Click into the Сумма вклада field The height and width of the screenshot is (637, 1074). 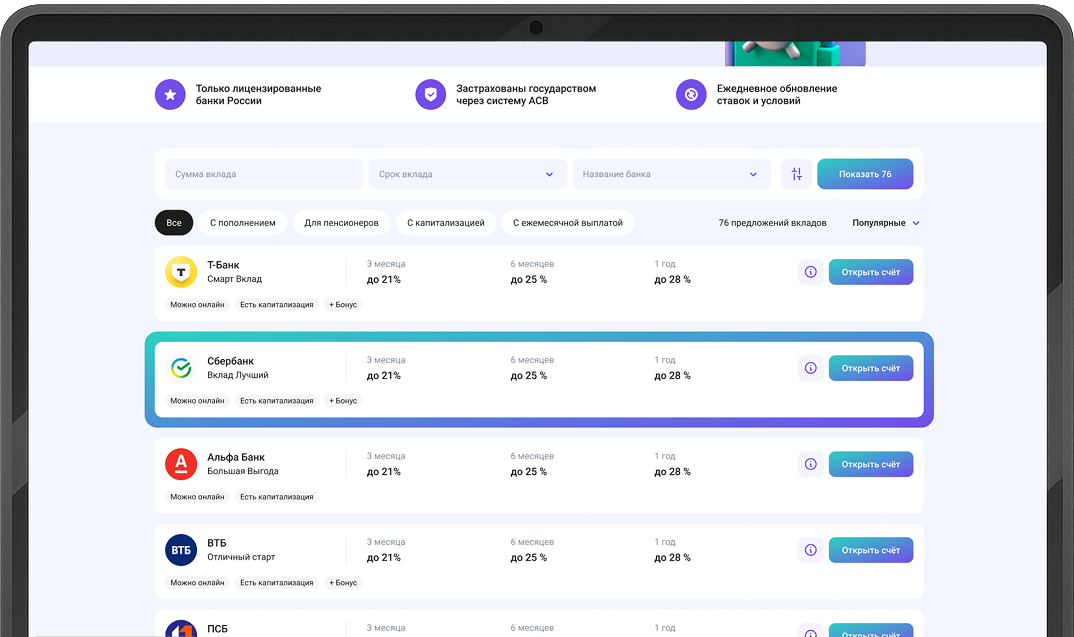click(x=263, y=174)
